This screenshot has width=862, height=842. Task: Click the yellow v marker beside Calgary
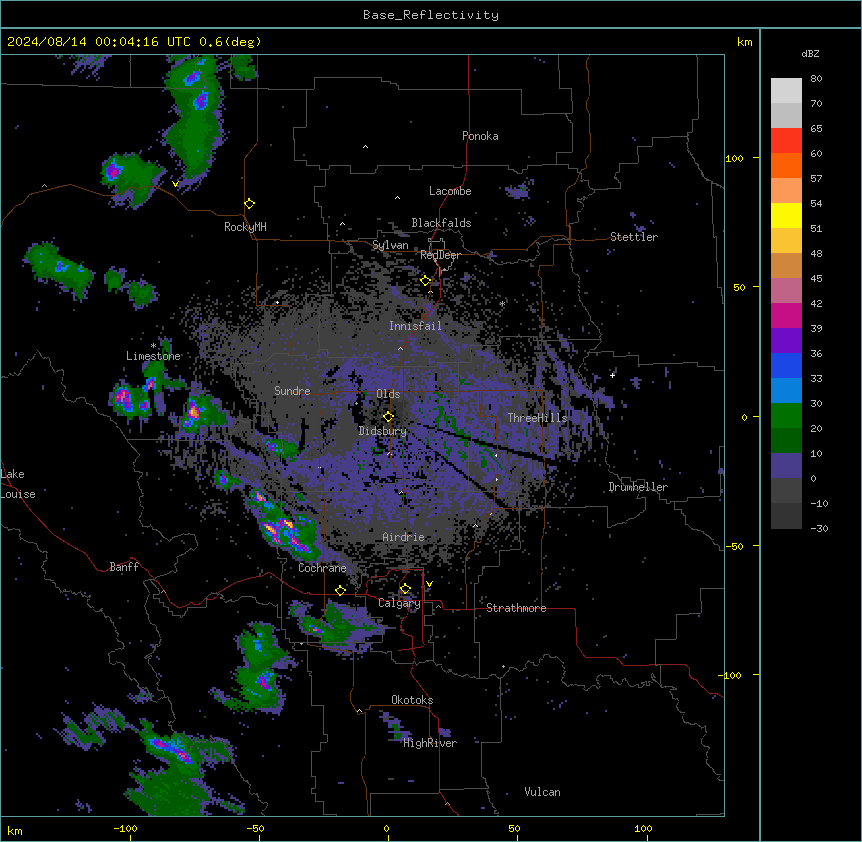[429, 584]
